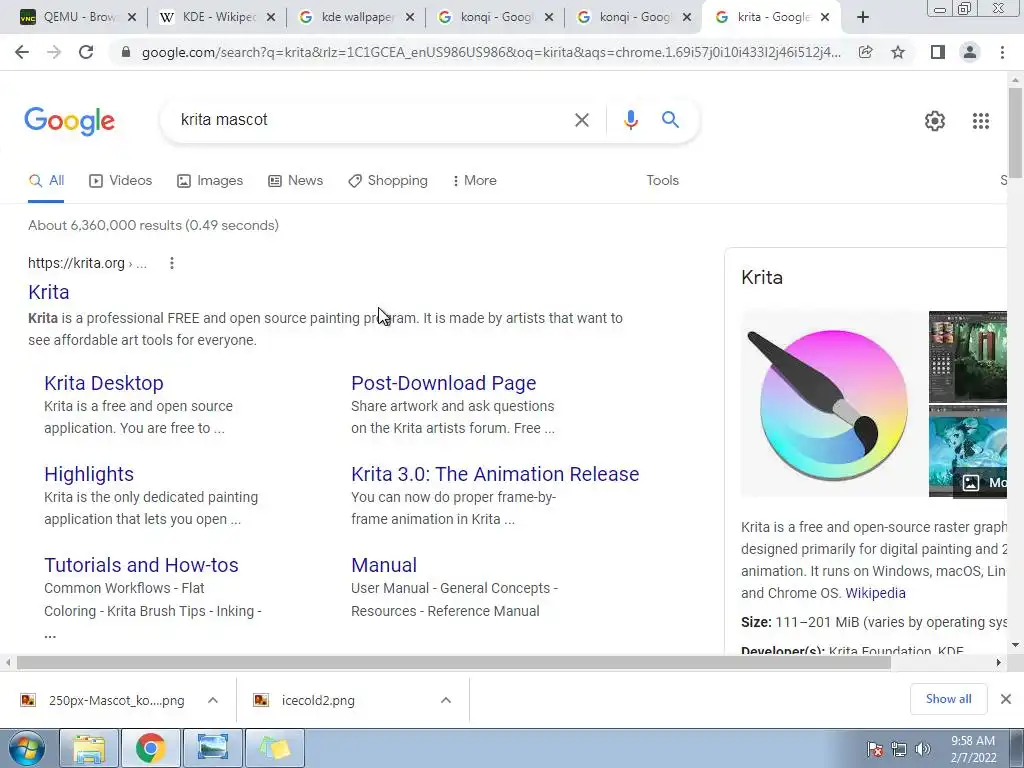Click the padlock site info icon
Screen dimensions: 1024x768
(126, 52)
